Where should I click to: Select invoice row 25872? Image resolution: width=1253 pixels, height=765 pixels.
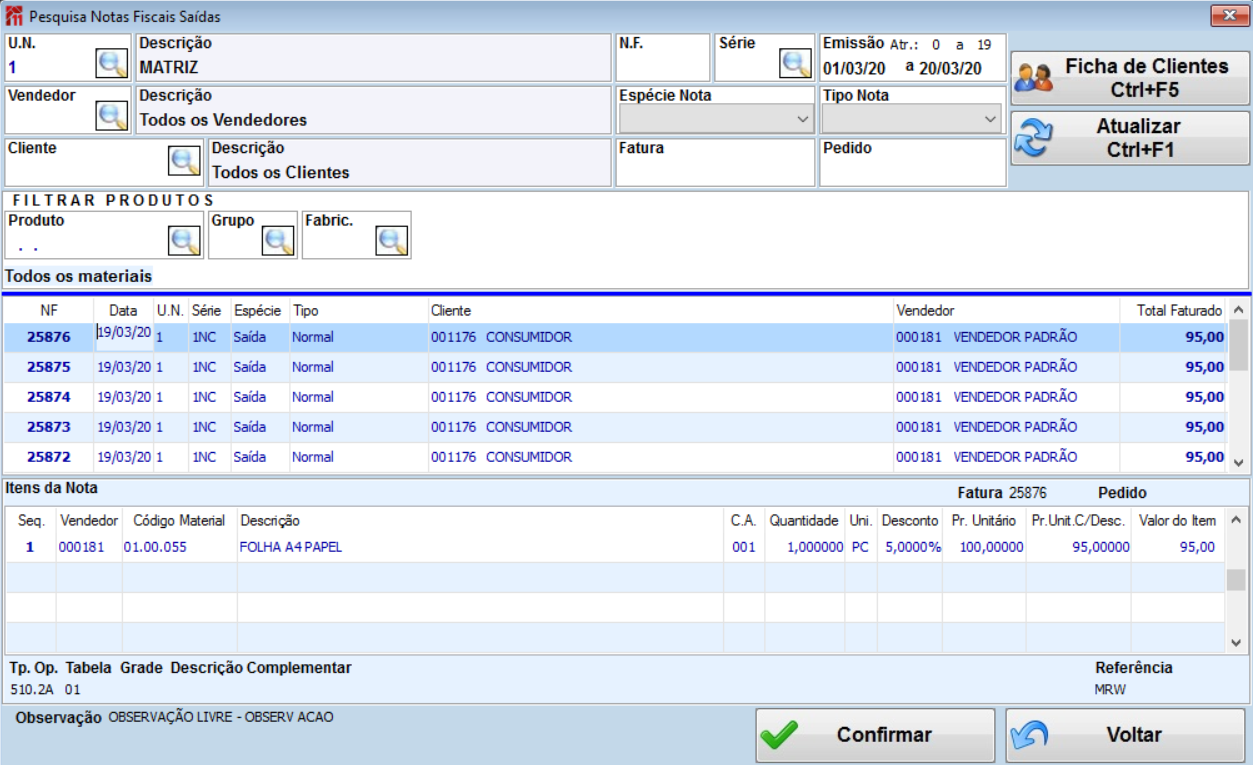pos(616,457)
